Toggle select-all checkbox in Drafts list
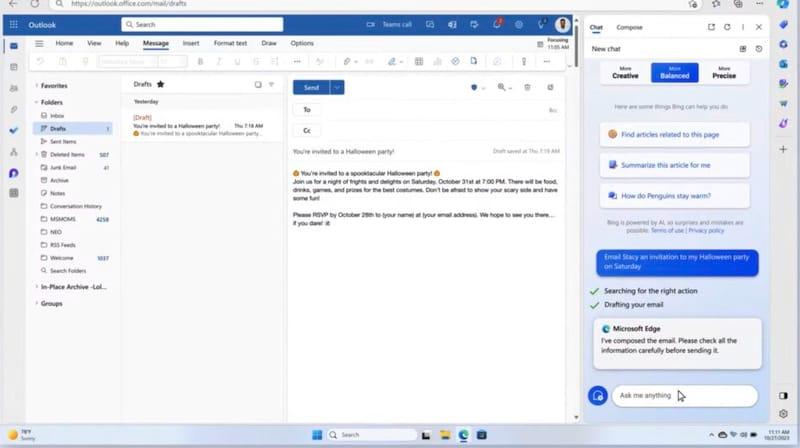 [x=258, y=85]
